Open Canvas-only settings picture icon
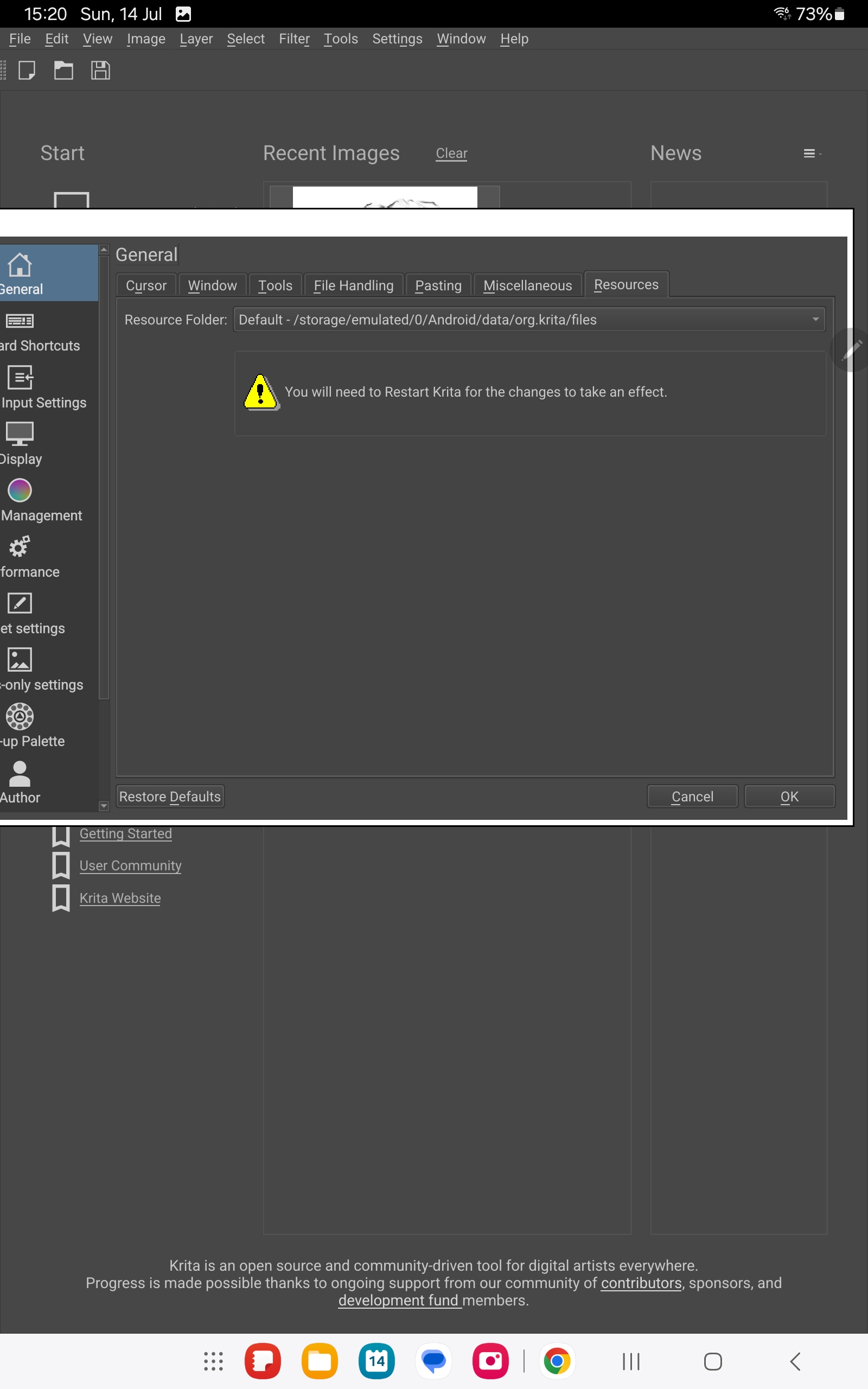This screenshot has width=868, height=1389. pos(20,659)
